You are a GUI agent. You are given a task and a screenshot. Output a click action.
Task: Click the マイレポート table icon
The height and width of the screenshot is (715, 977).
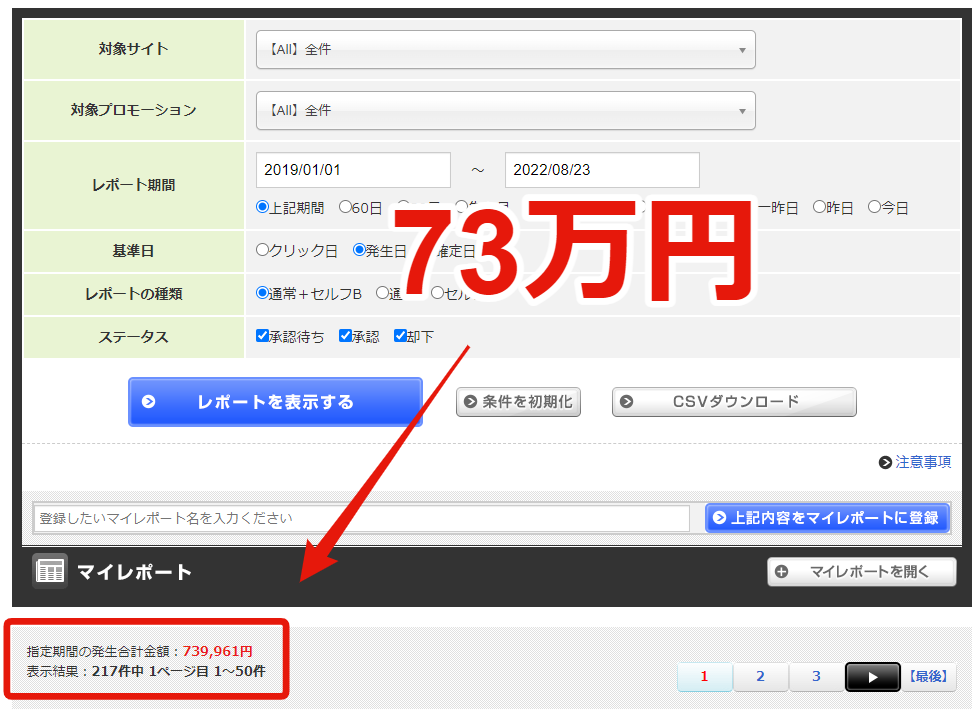pyautogui.click(x=50, y=571)
